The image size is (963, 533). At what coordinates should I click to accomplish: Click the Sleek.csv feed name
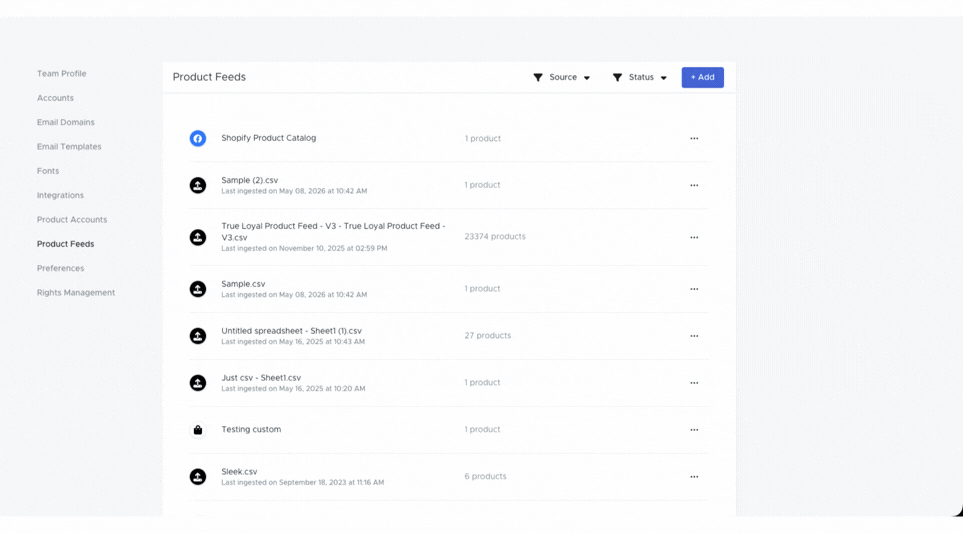pyautogui.click(x=239, y=472)
